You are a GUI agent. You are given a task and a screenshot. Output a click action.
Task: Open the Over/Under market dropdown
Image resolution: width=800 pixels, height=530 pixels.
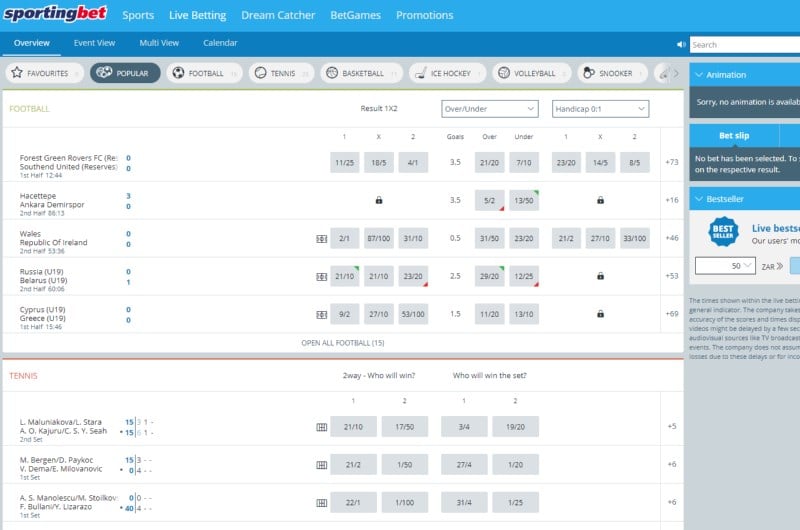[x=489, y=109]
